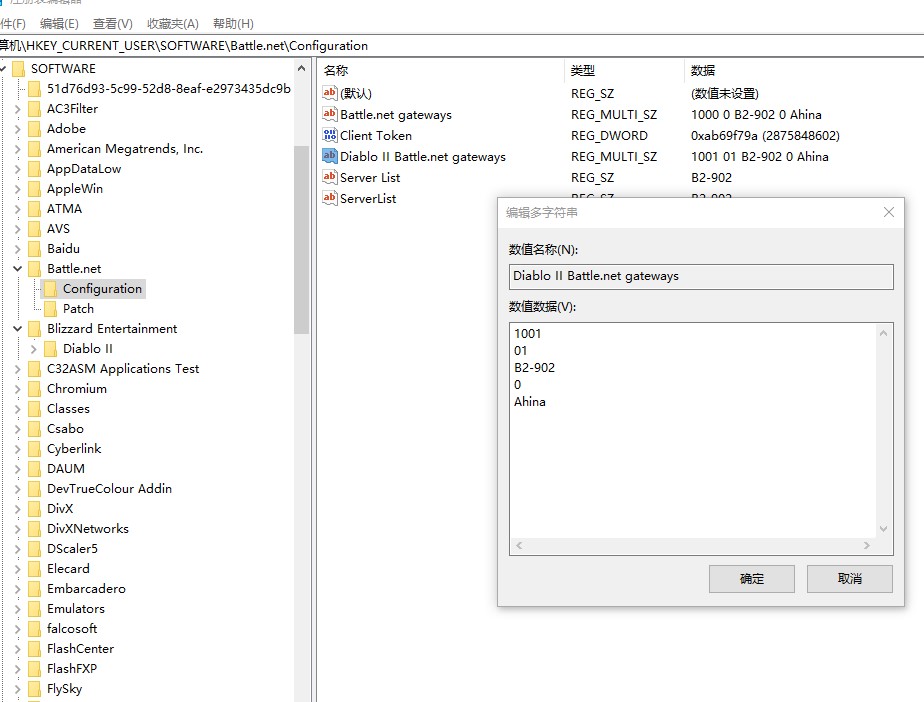Cancel the dialog with 取消
The image size is (924, 702).
coord(849,579)
